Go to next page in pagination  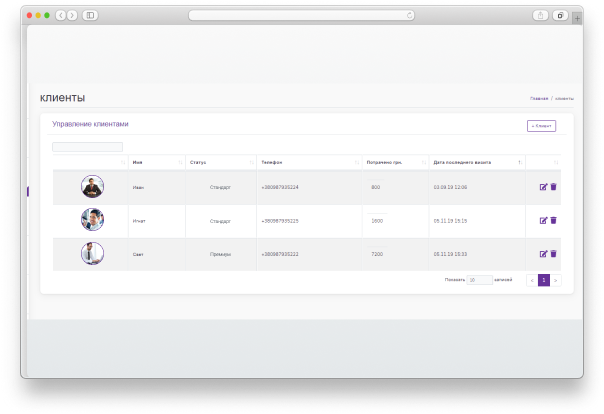[x=555, y=280]
